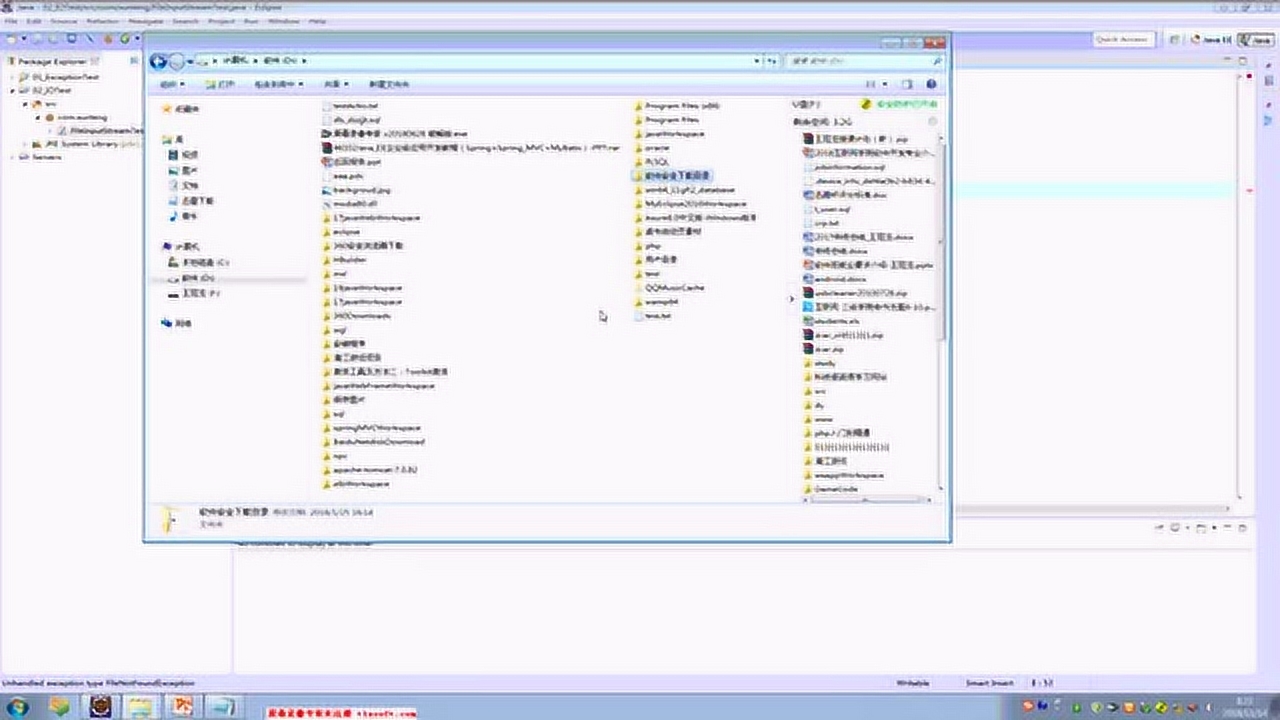
Task: Select Favorites (收藏夹) in navigation pane
Action: (181, 109)
